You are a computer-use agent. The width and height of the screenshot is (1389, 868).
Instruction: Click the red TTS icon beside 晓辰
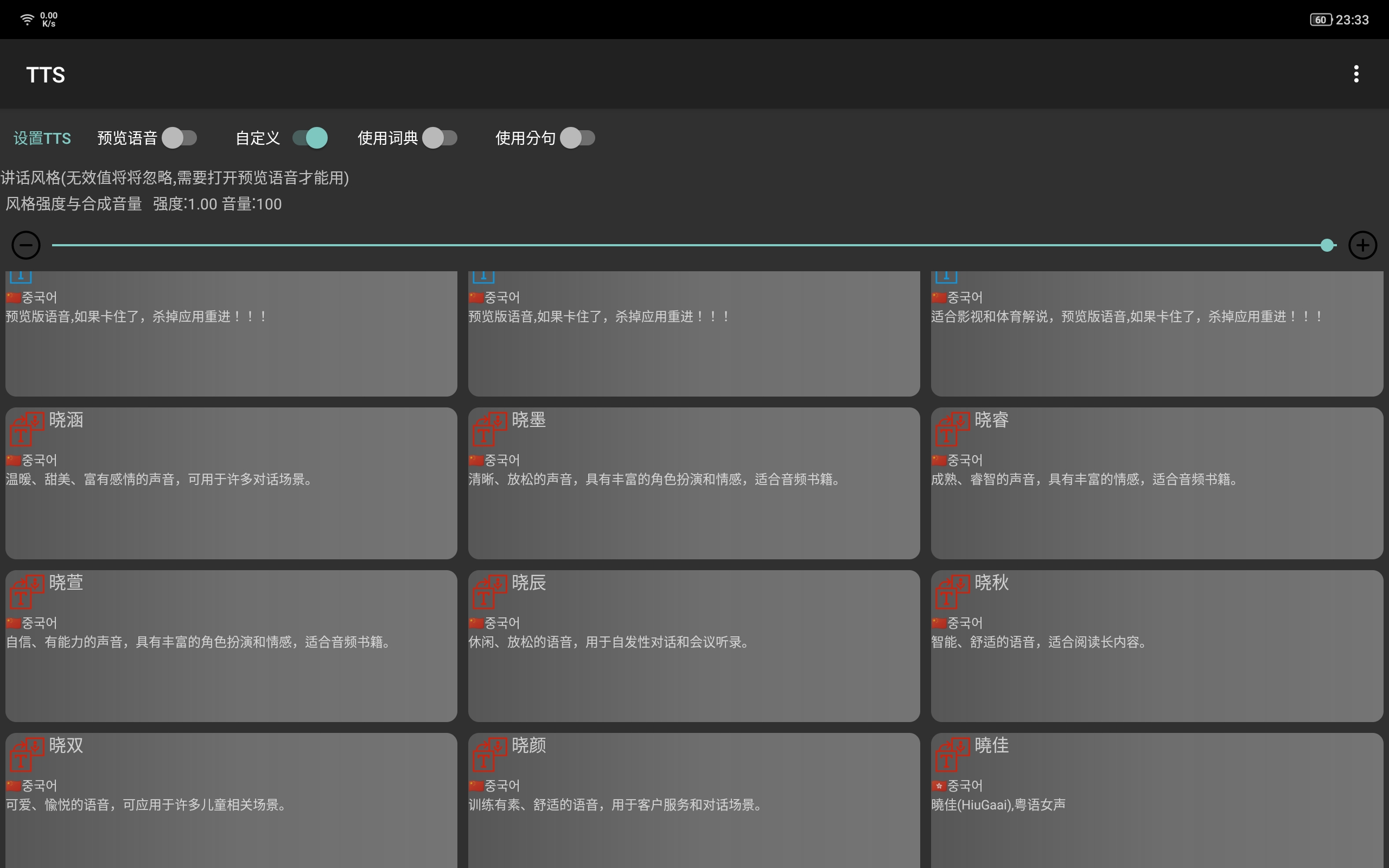[x=489, y=592]
